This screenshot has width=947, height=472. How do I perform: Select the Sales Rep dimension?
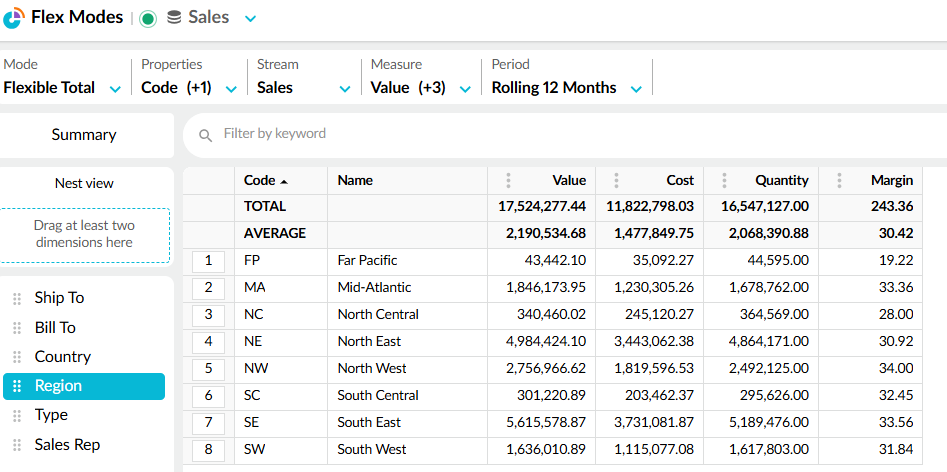67,445
